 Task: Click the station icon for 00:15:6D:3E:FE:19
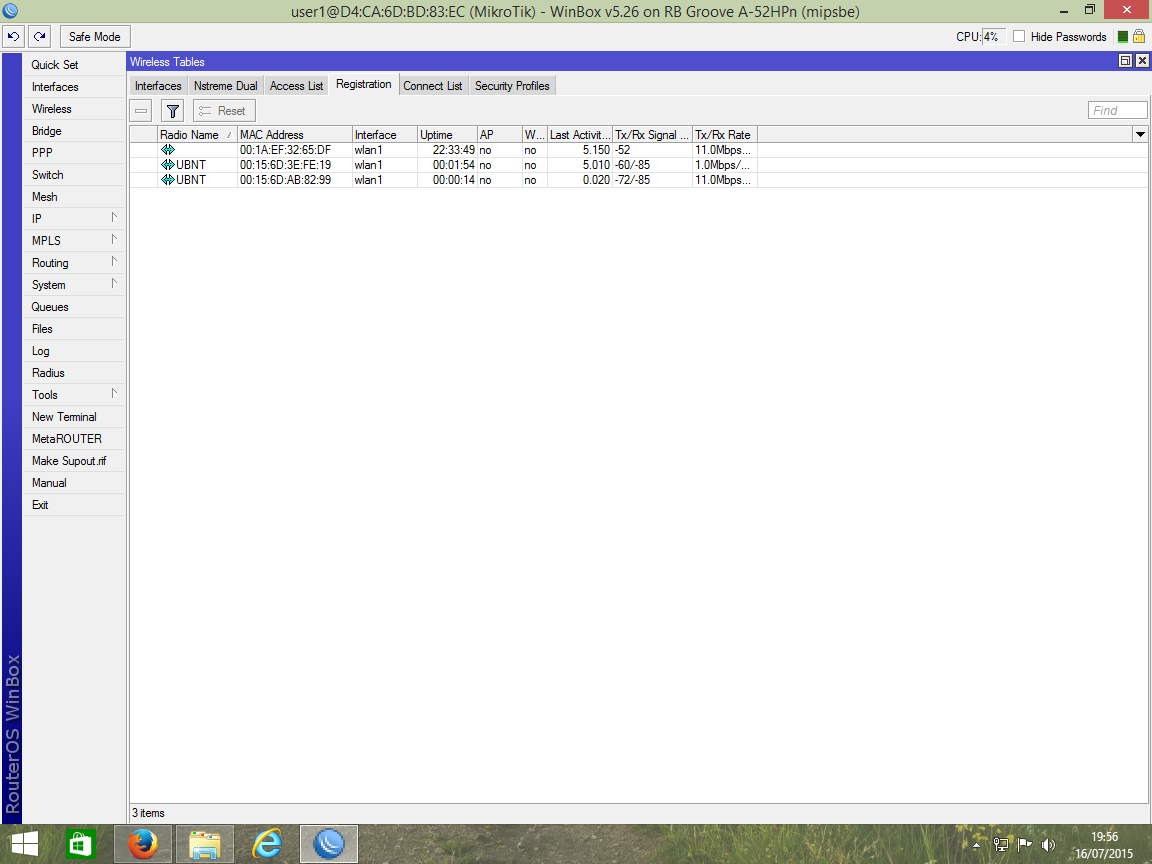pyautogui.click(x=168, y=165)
